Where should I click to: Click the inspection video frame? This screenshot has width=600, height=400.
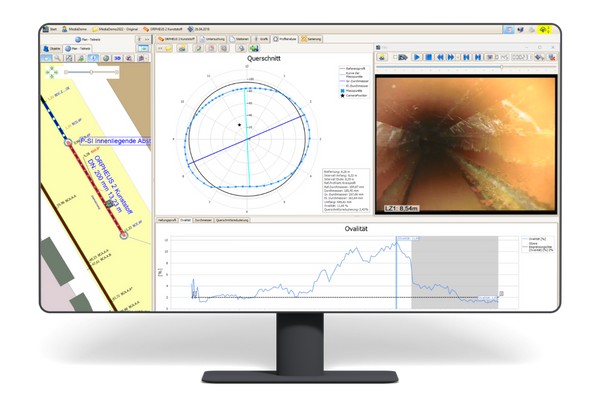(x=466, y=144)
